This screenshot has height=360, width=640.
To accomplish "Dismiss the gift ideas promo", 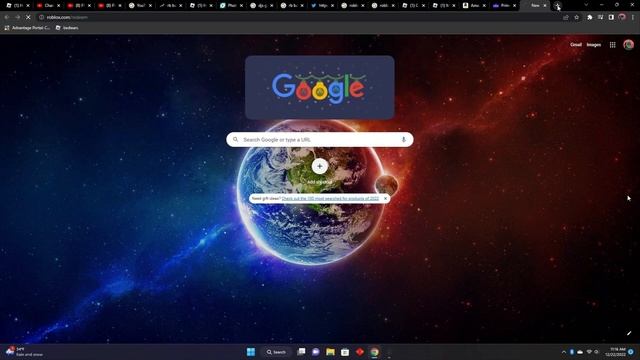I will [x=385, y=199].
